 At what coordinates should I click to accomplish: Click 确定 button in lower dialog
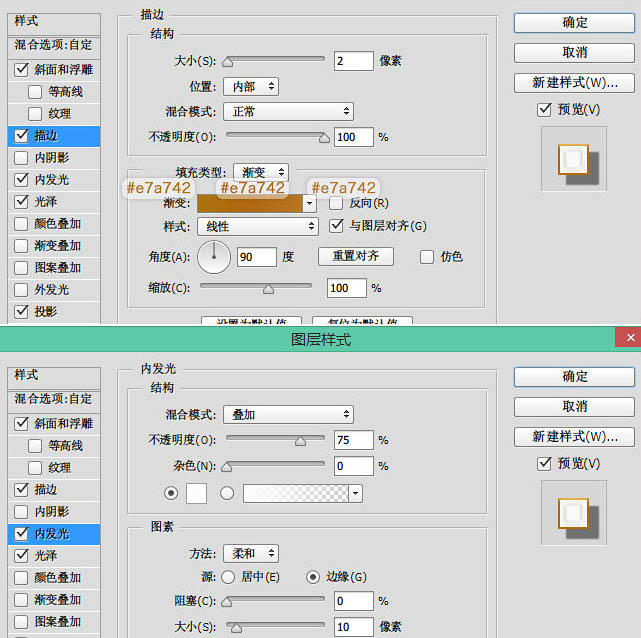coord(574,376)
